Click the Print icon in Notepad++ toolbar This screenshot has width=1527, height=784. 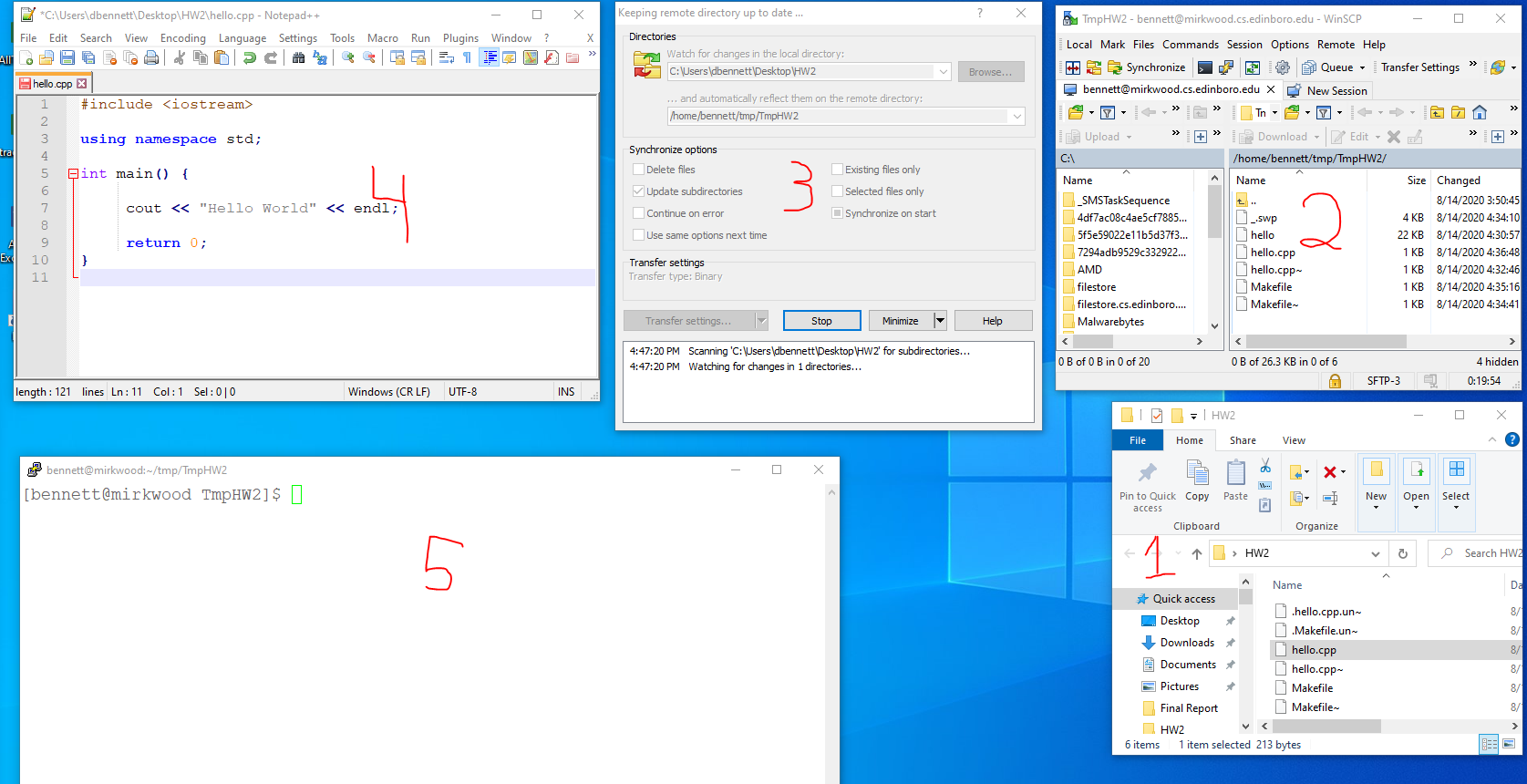pyautogui.click(x=151, y=58)
